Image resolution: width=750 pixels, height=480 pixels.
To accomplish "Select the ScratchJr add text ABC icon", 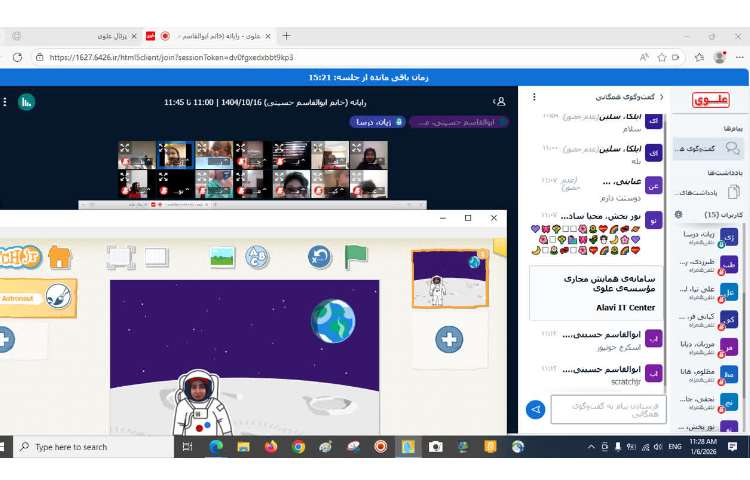I will [x=257, y=257].
